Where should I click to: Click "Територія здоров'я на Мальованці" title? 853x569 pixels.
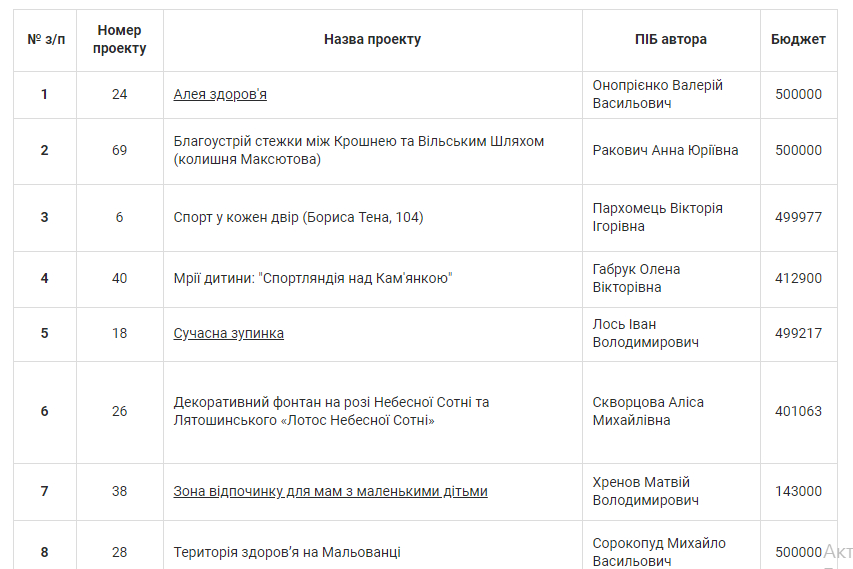tap(287, 552)
